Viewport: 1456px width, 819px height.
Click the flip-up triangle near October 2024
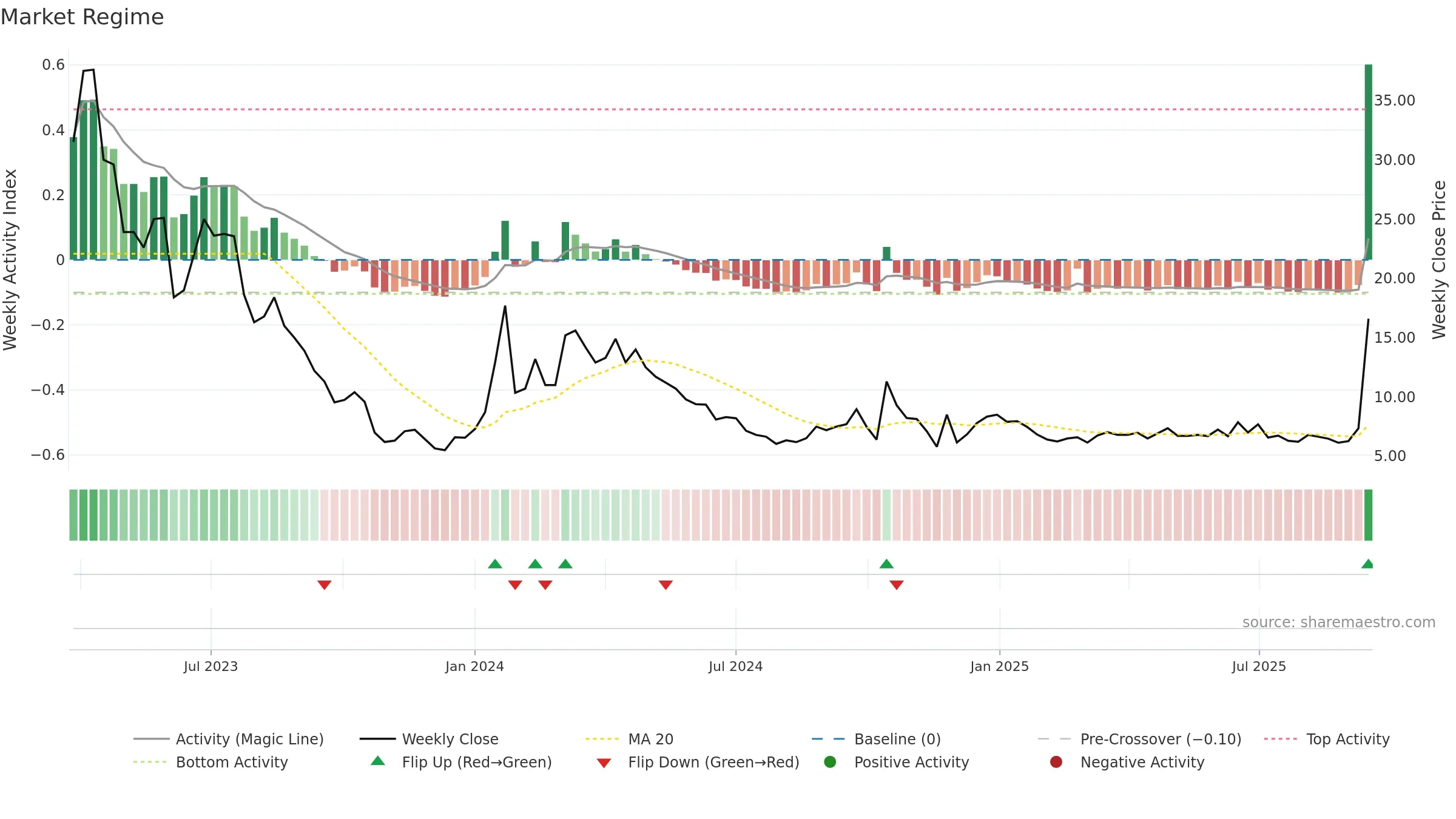point(886,564)
